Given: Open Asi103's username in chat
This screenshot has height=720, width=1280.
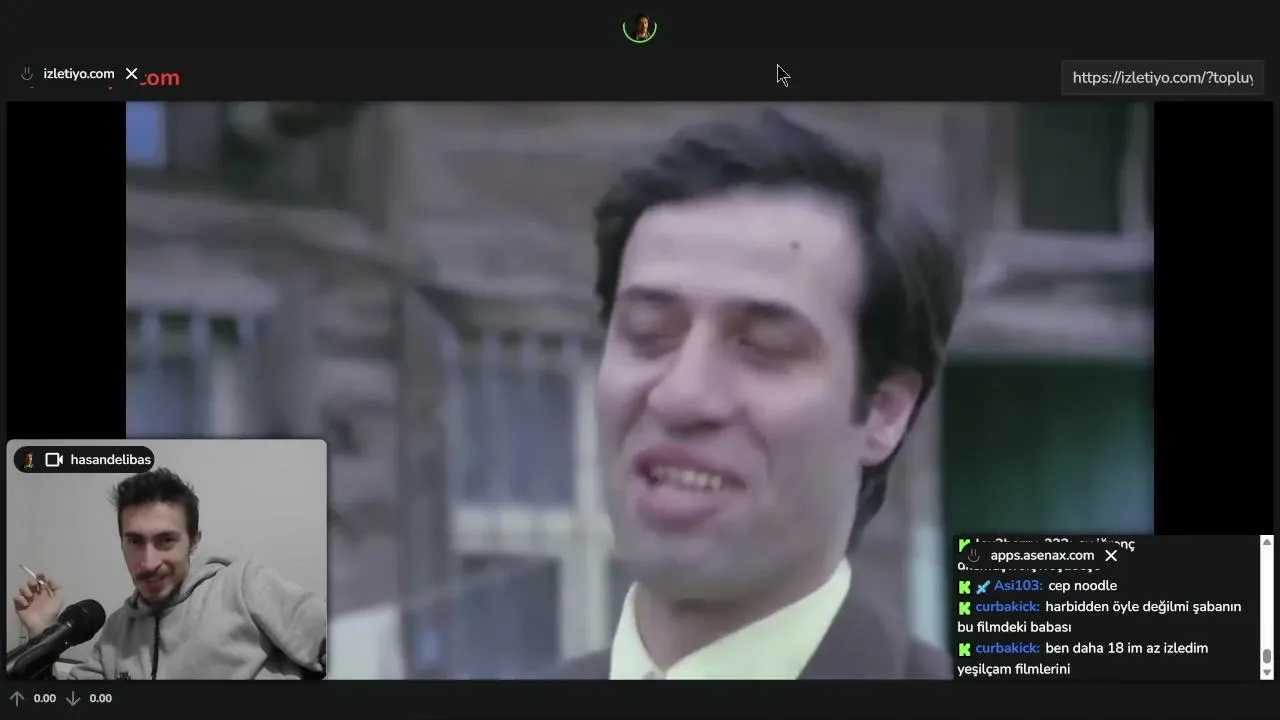Looking at the screenshot, I should 1018,586.
